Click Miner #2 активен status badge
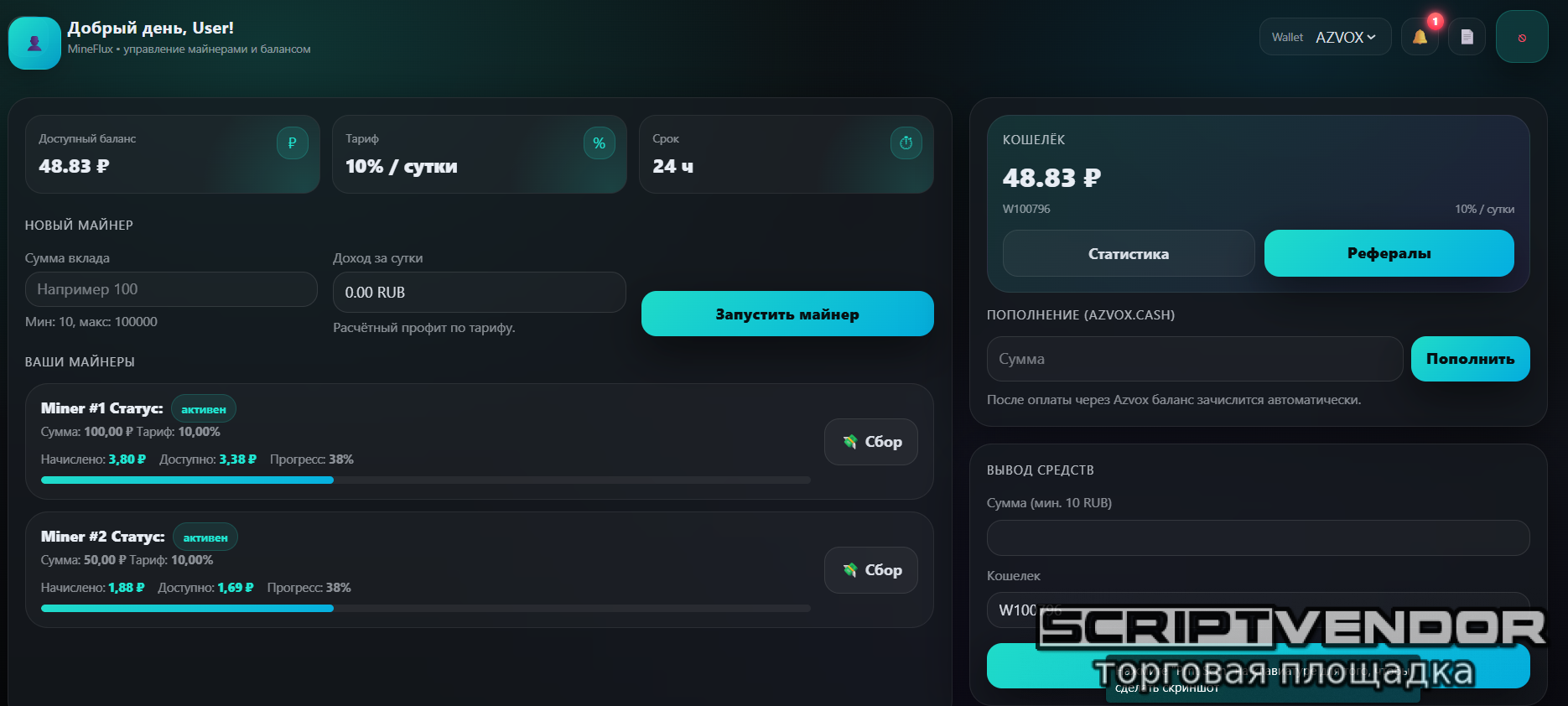Viewport: 1568px width, 706px height. [205, 537]
